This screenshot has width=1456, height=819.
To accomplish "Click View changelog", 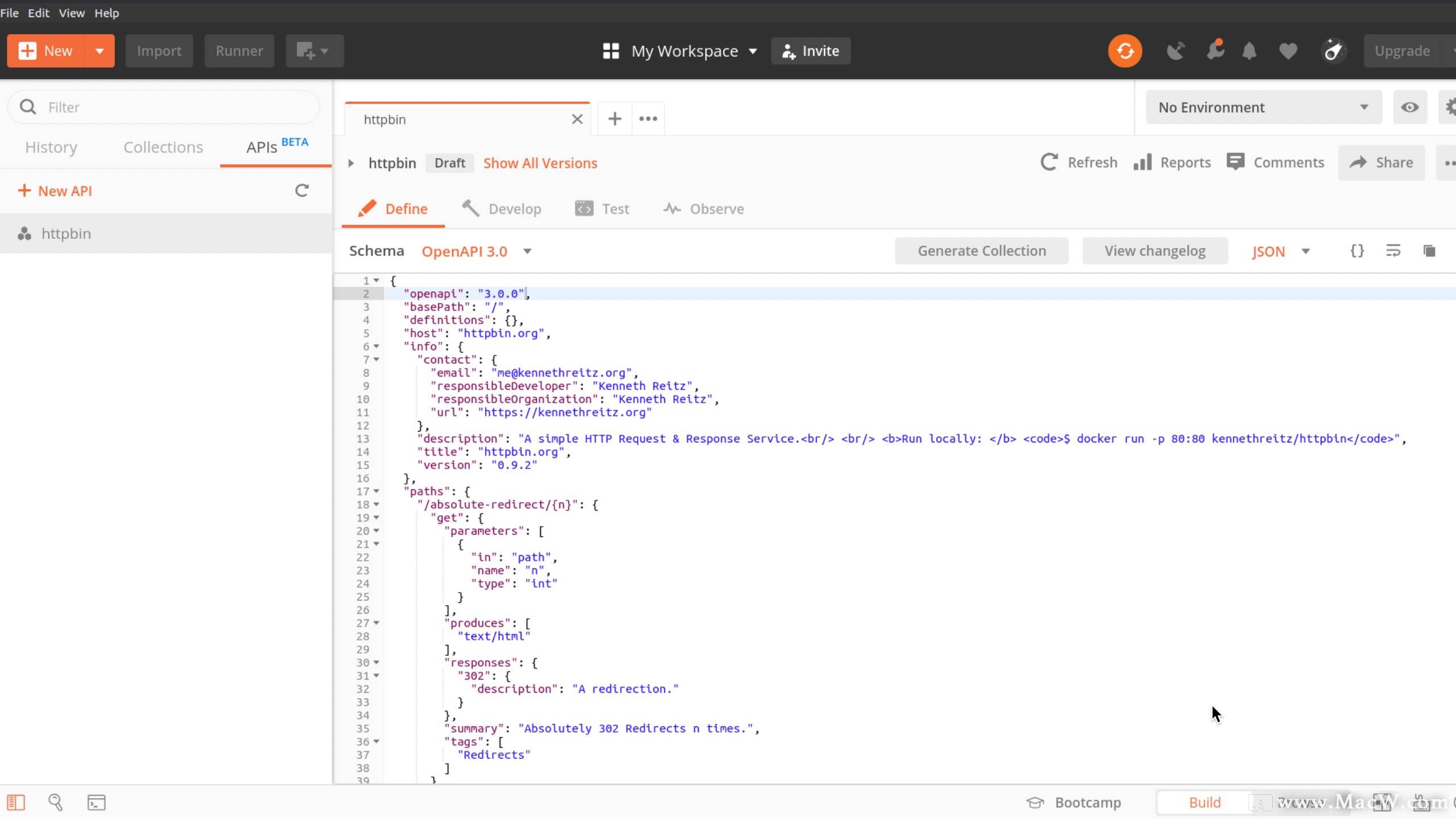I will coord(1155,251).
